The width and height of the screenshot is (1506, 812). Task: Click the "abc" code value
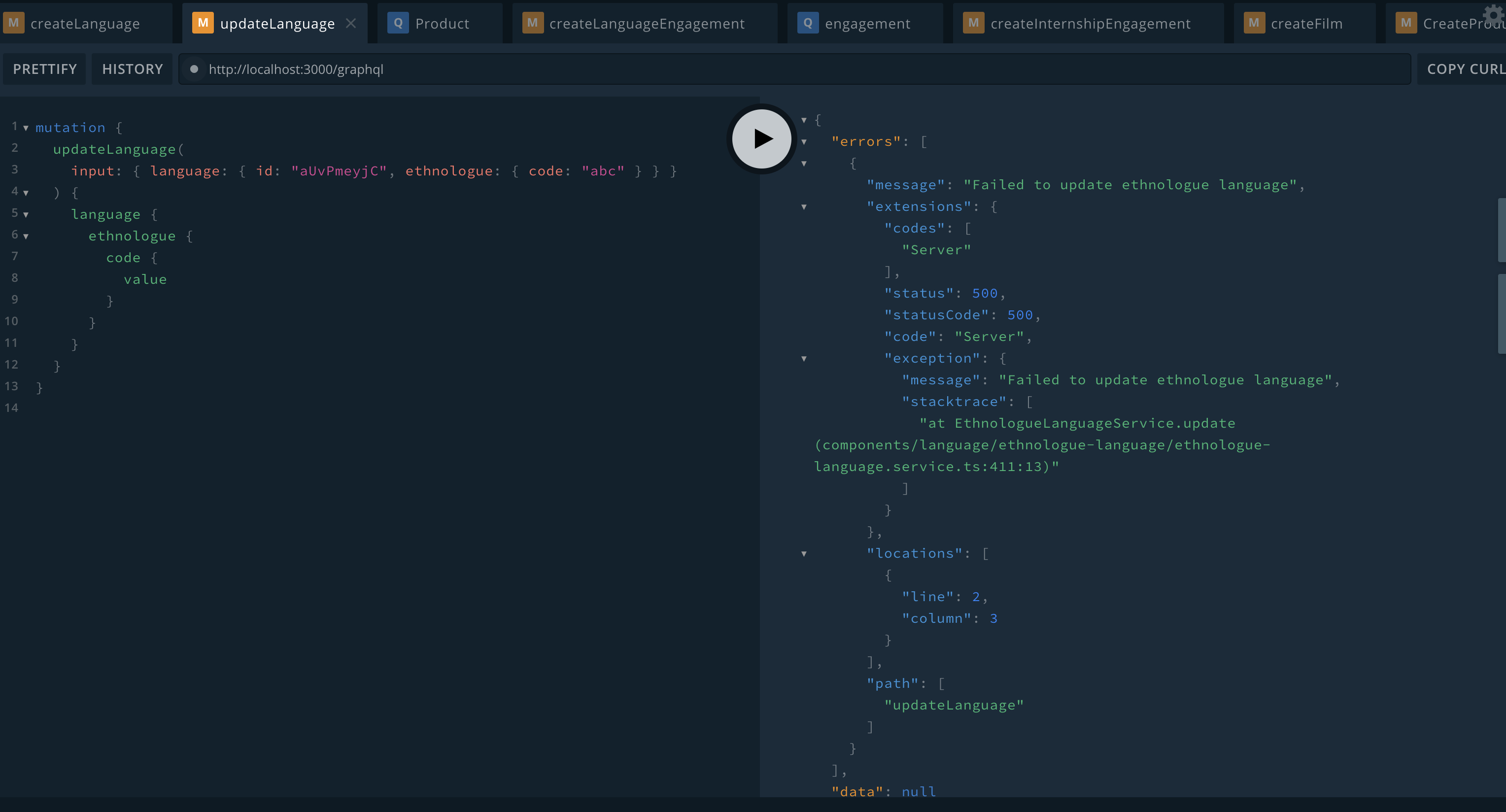[x=603, y=171]
